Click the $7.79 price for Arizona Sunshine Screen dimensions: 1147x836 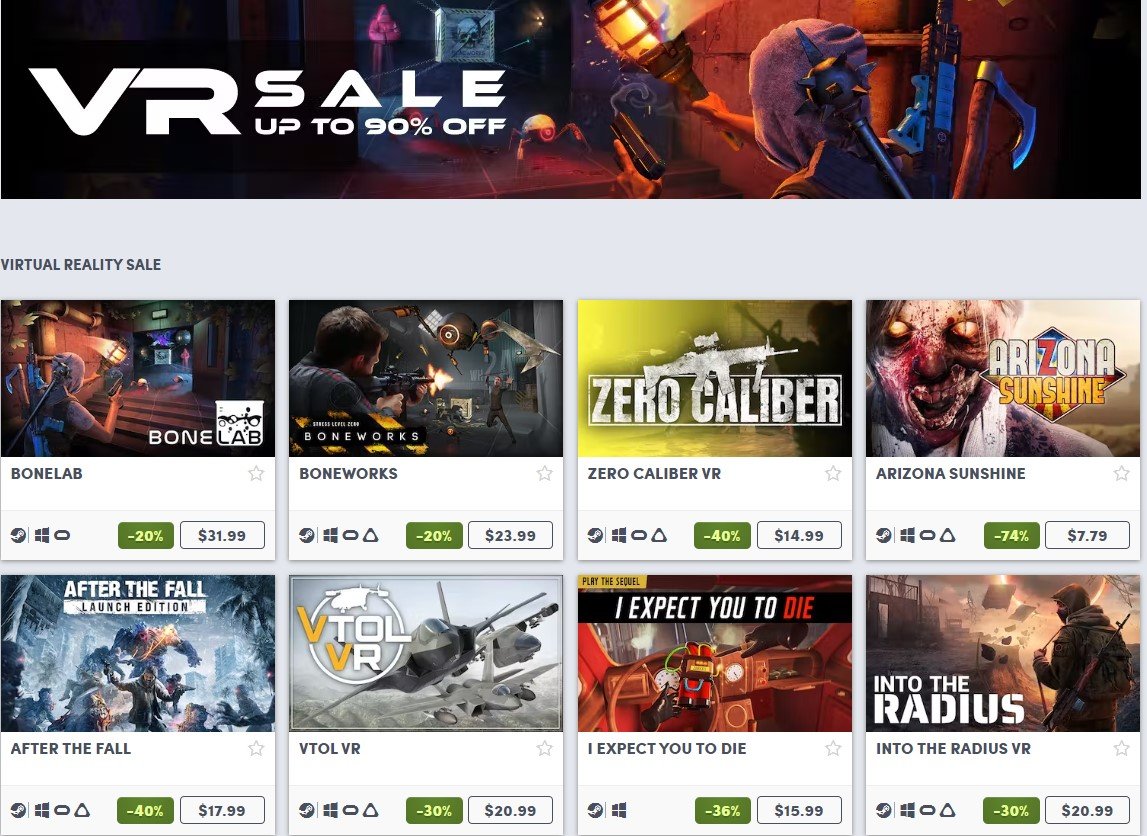[x=1087, y=535]
